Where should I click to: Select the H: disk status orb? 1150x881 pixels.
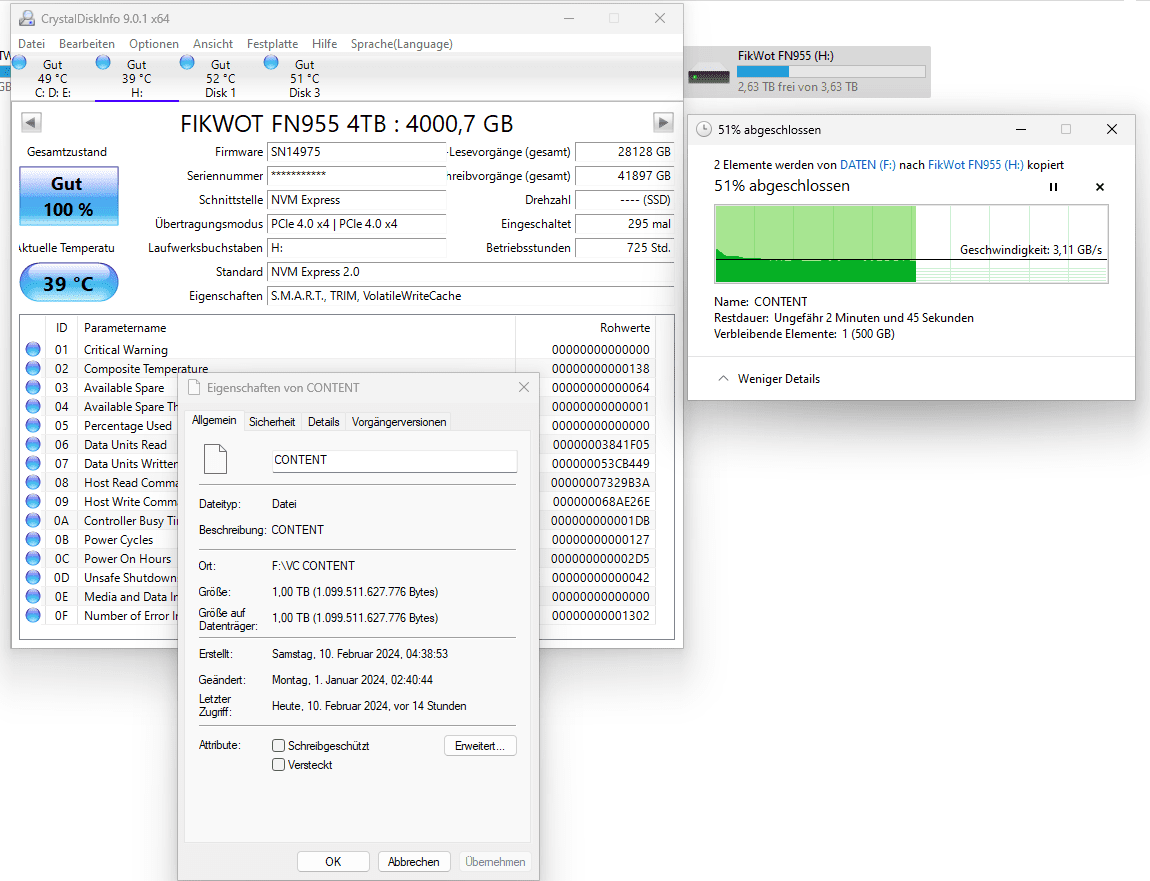[x=103, y=63]
